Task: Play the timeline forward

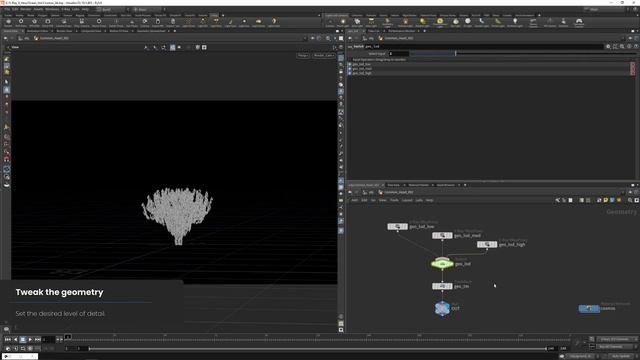Action: 30,340
